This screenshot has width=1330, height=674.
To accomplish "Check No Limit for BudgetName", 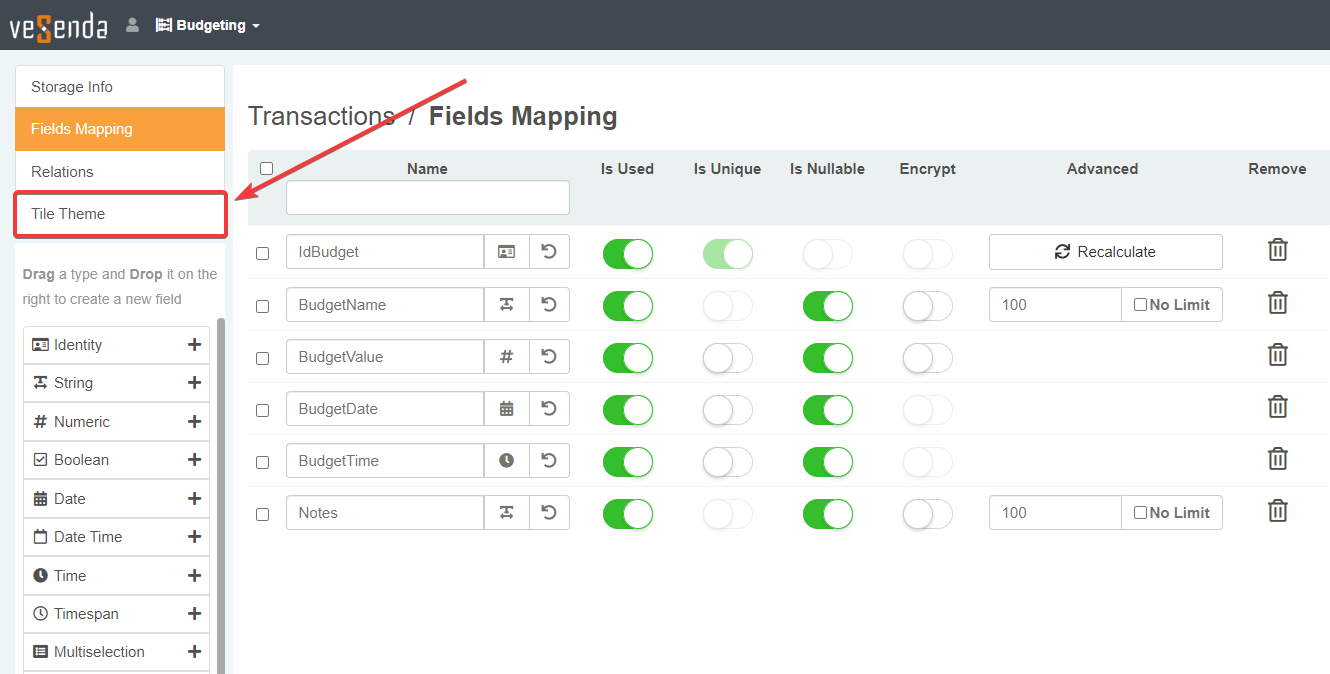I will (1141, 305).
